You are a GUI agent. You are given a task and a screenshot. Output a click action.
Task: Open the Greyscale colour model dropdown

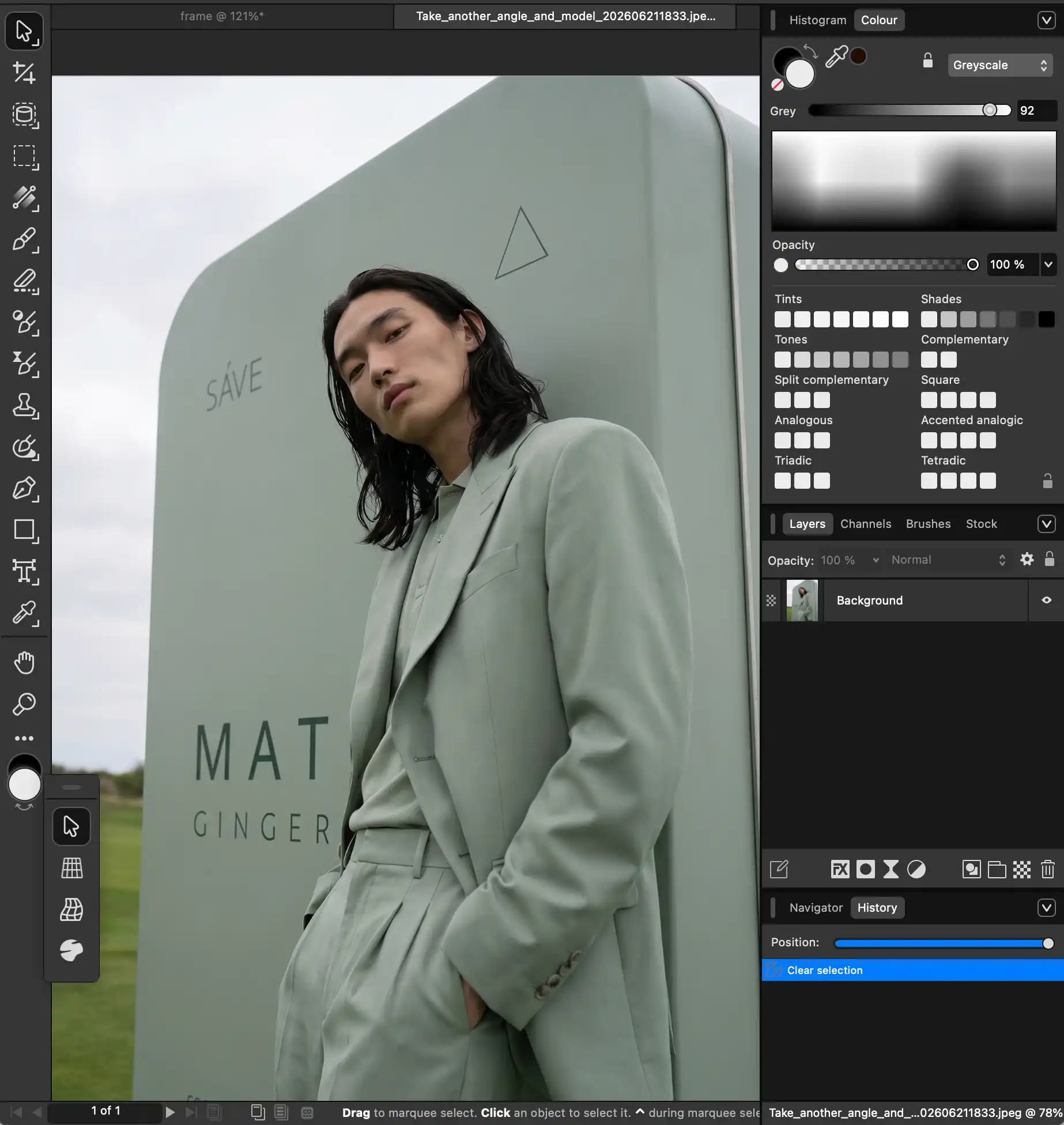pos(1000,65)
